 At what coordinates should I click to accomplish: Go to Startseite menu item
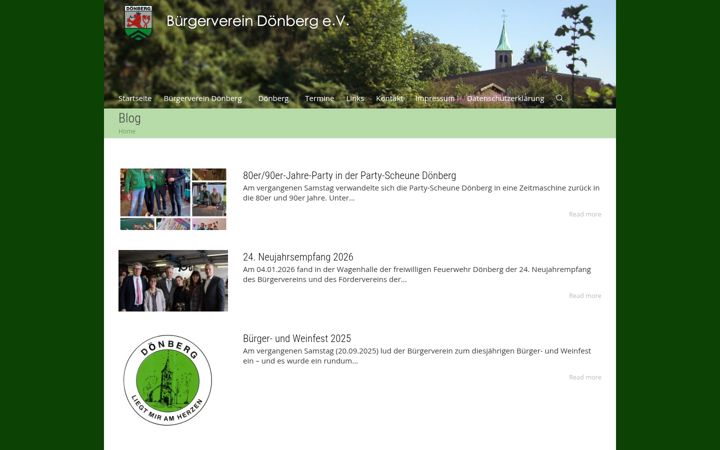(135, 98)
